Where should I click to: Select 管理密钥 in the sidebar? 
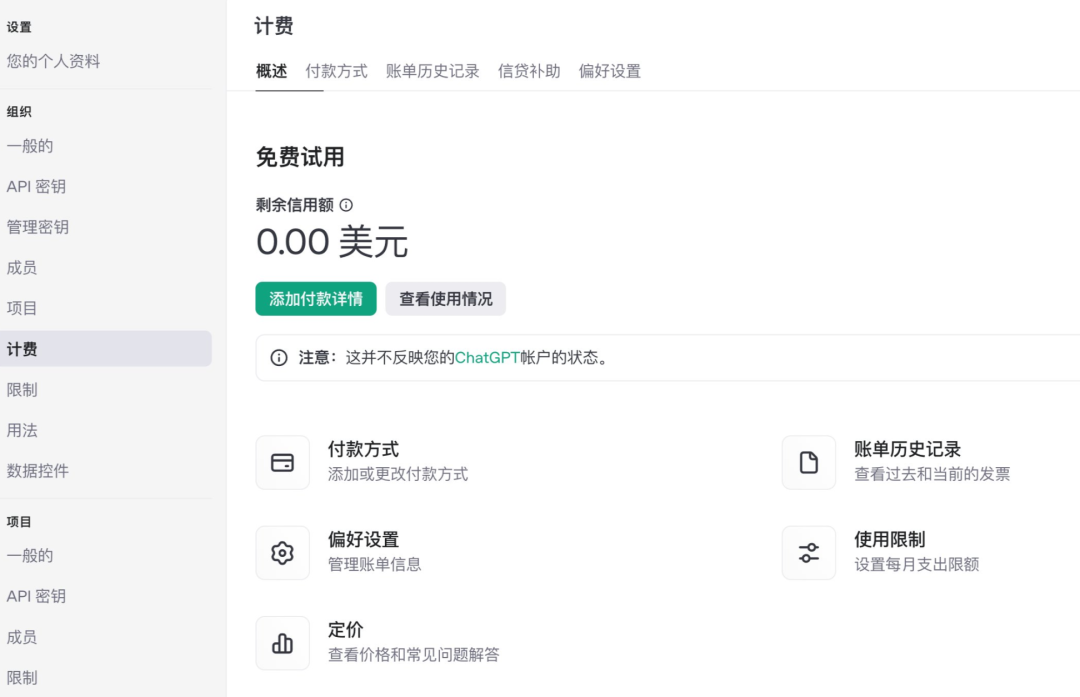(x=38, y=227)
